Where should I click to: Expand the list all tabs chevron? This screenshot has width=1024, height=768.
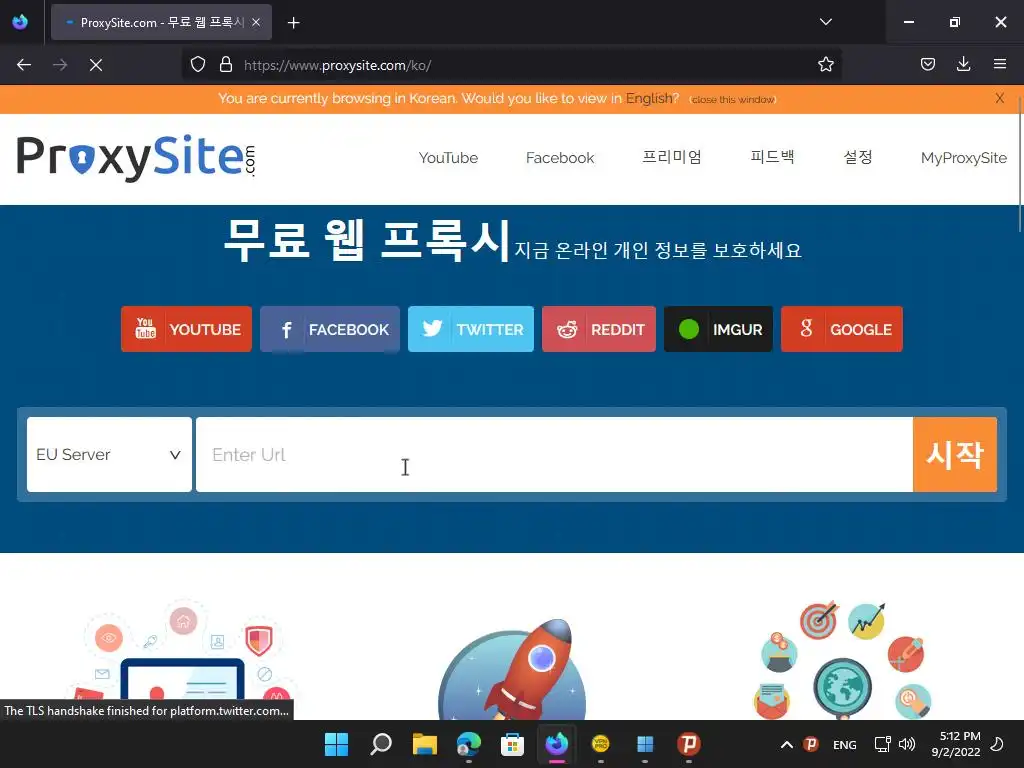825,22
